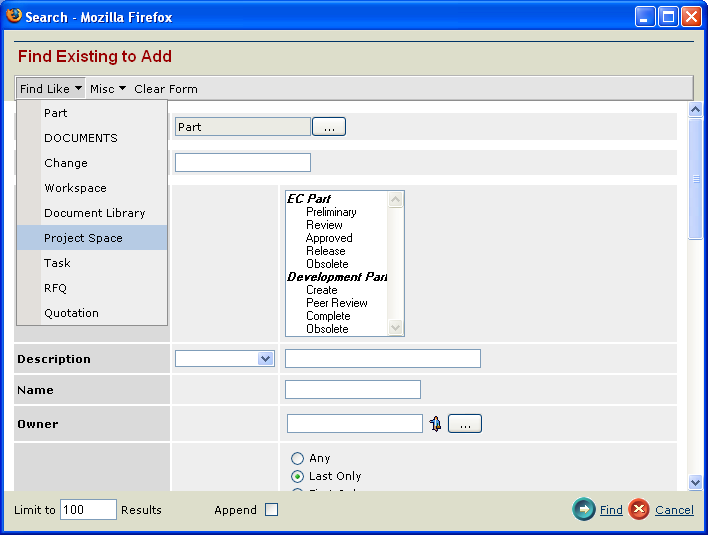Select Approved in the EC Part state list
This screenshot has height=535, width=708.
(329, 238)
